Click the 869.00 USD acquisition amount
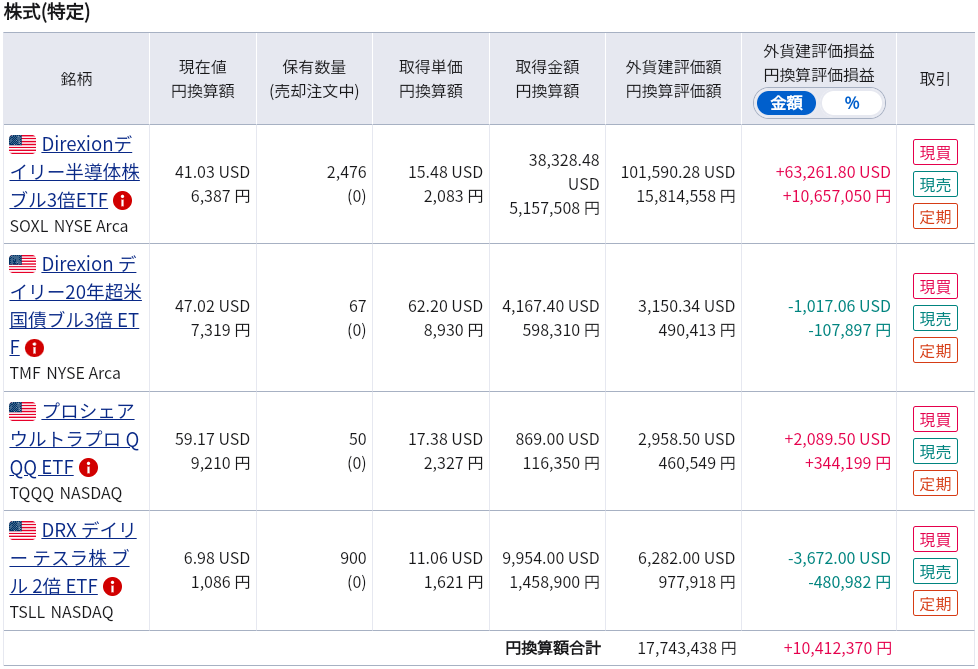Image resolution: width=978 pixels, height=669 pixels. coord(557,439)
